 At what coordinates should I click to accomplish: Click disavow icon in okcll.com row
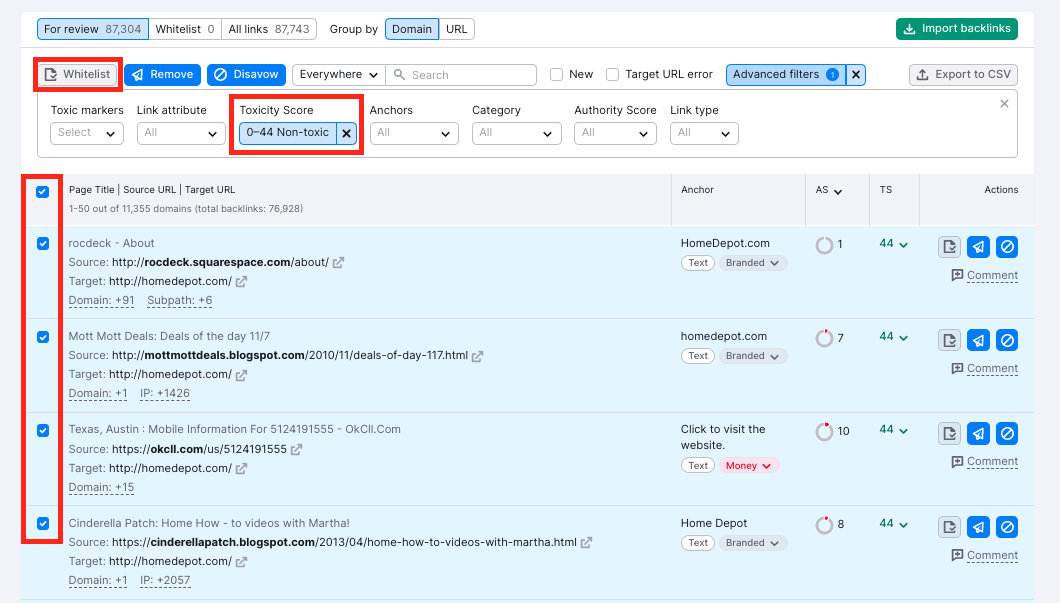[1007, 433]
